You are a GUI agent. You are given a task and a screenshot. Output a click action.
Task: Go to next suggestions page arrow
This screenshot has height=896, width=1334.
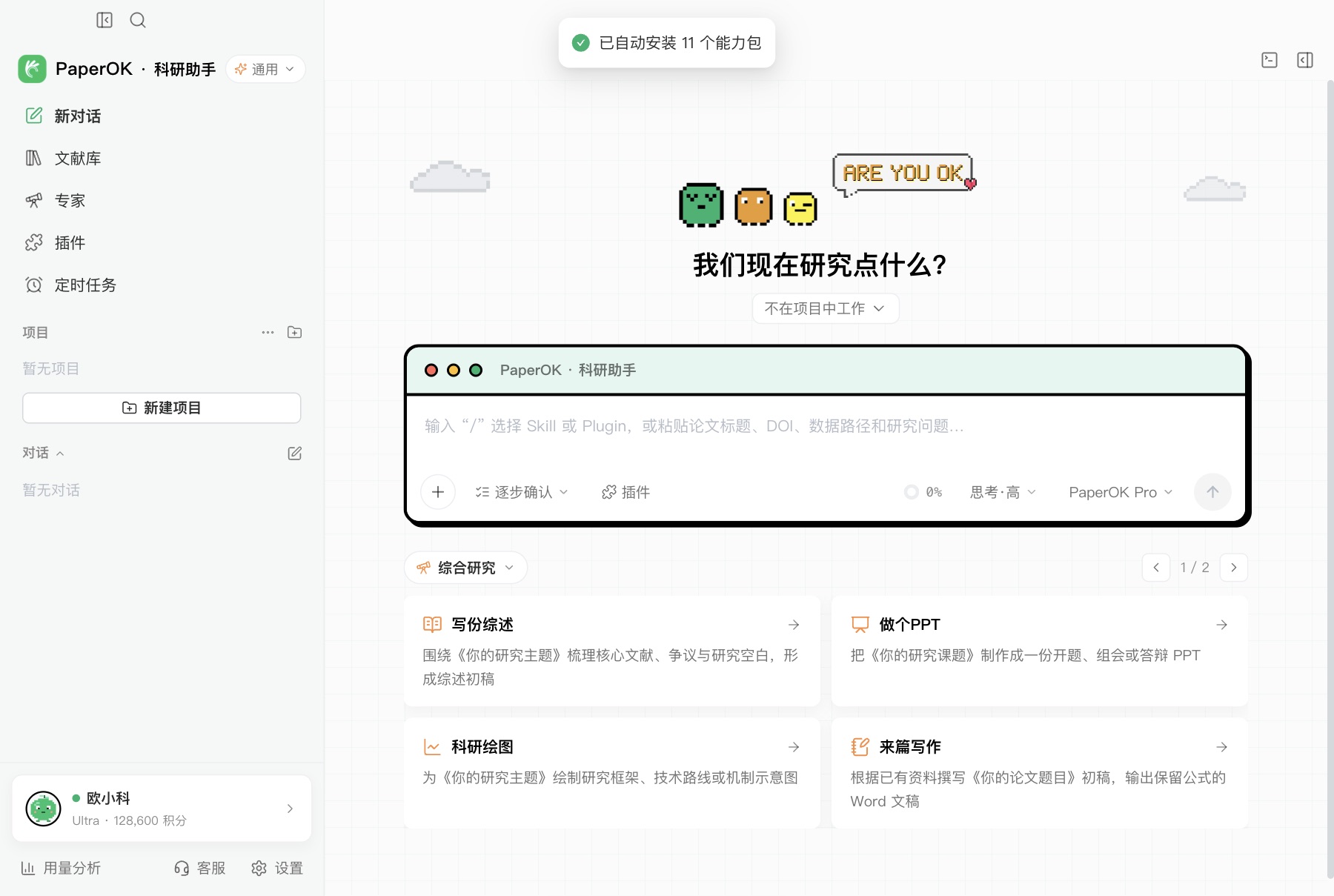click(1233, 568)
